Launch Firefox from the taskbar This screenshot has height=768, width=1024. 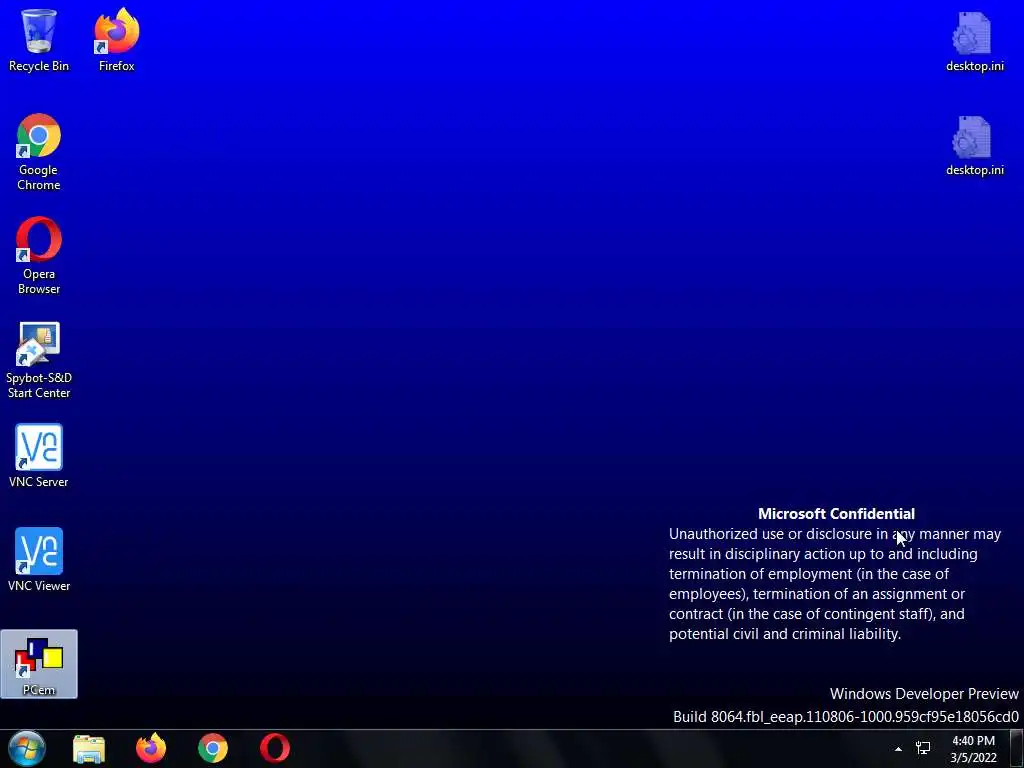coord(151,748)
